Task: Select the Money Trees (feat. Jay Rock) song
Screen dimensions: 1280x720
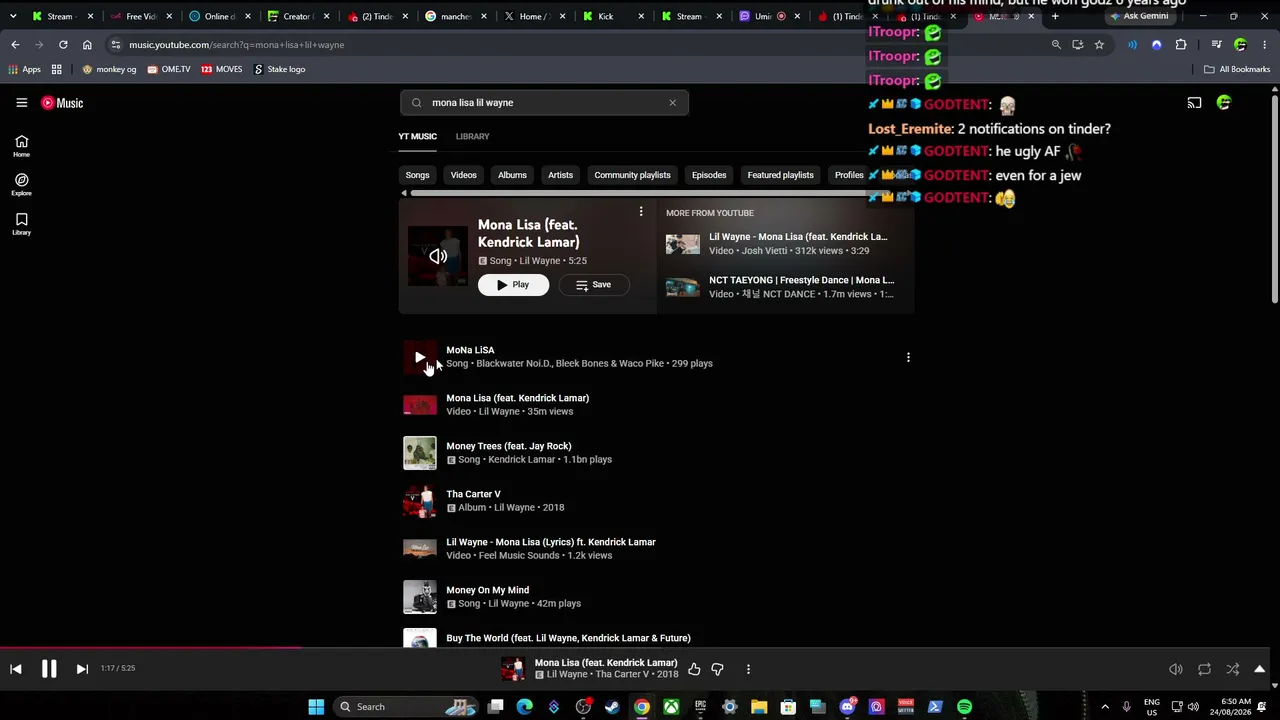Action: pyautogui.click(x=658, y=453)
